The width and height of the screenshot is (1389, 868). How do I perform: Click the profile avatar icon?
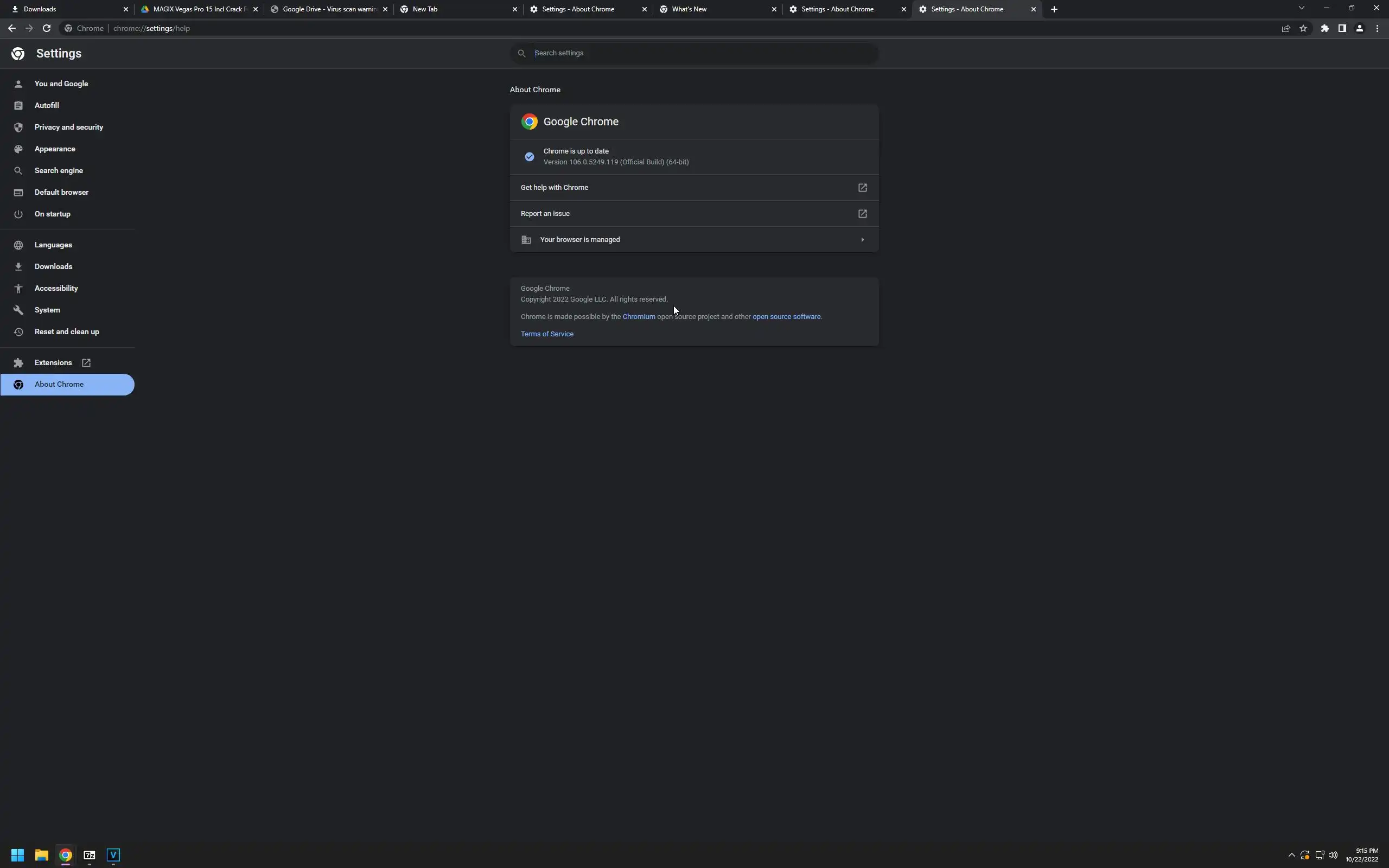(1359, 28)
